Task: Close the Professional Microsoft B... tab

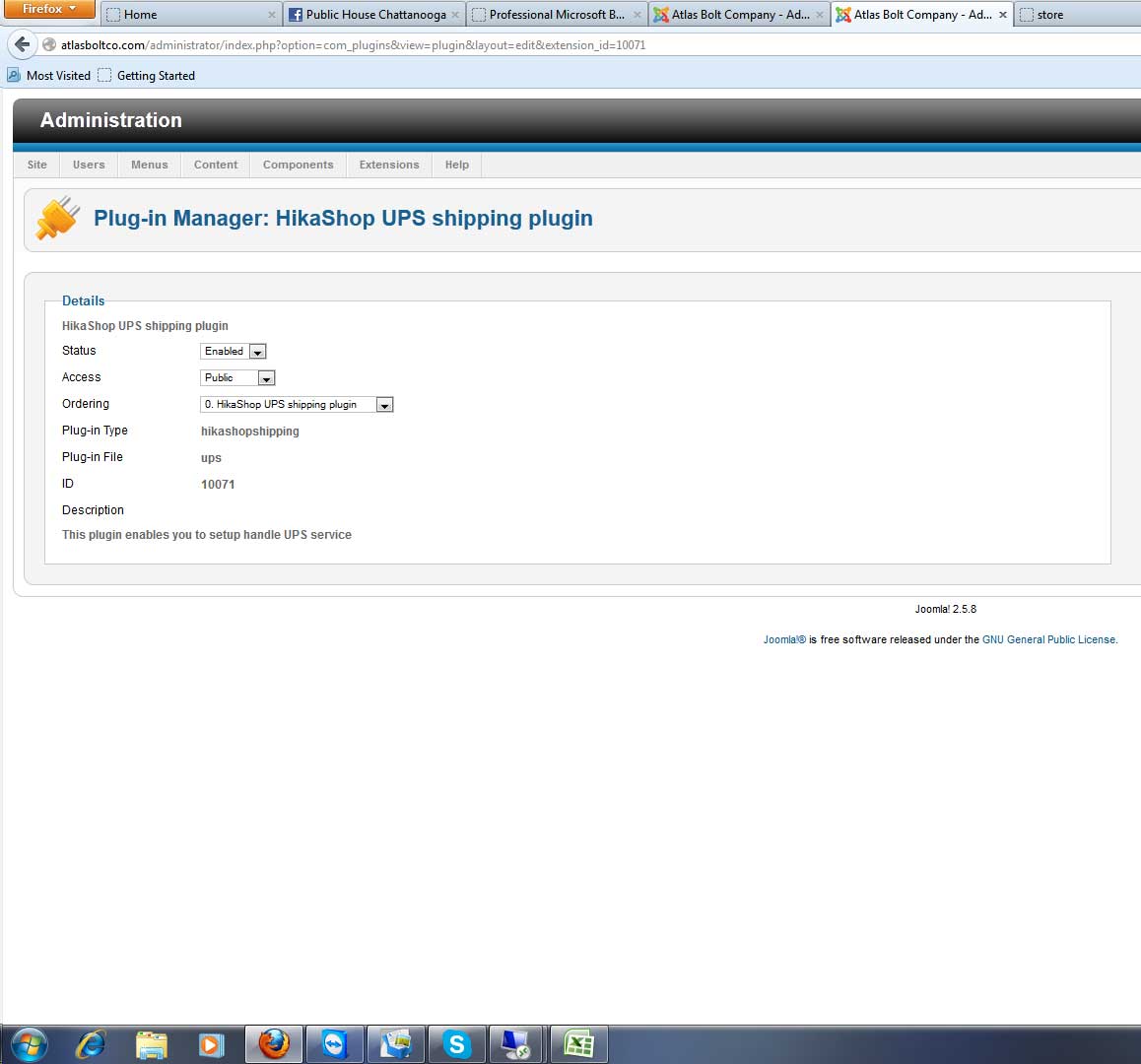Action: [x=637, y=15]
